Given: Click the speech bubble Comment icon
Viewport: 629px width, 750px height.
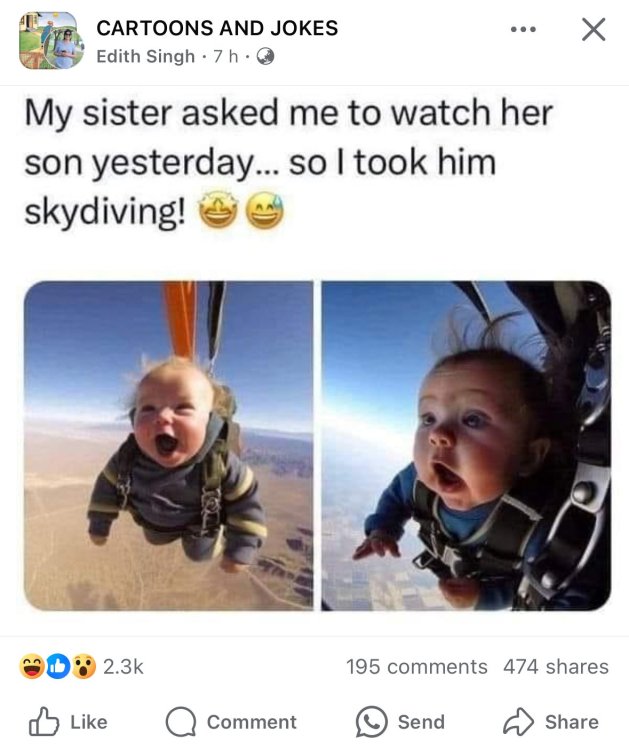Looking at the screenshot, I should 181,722.
